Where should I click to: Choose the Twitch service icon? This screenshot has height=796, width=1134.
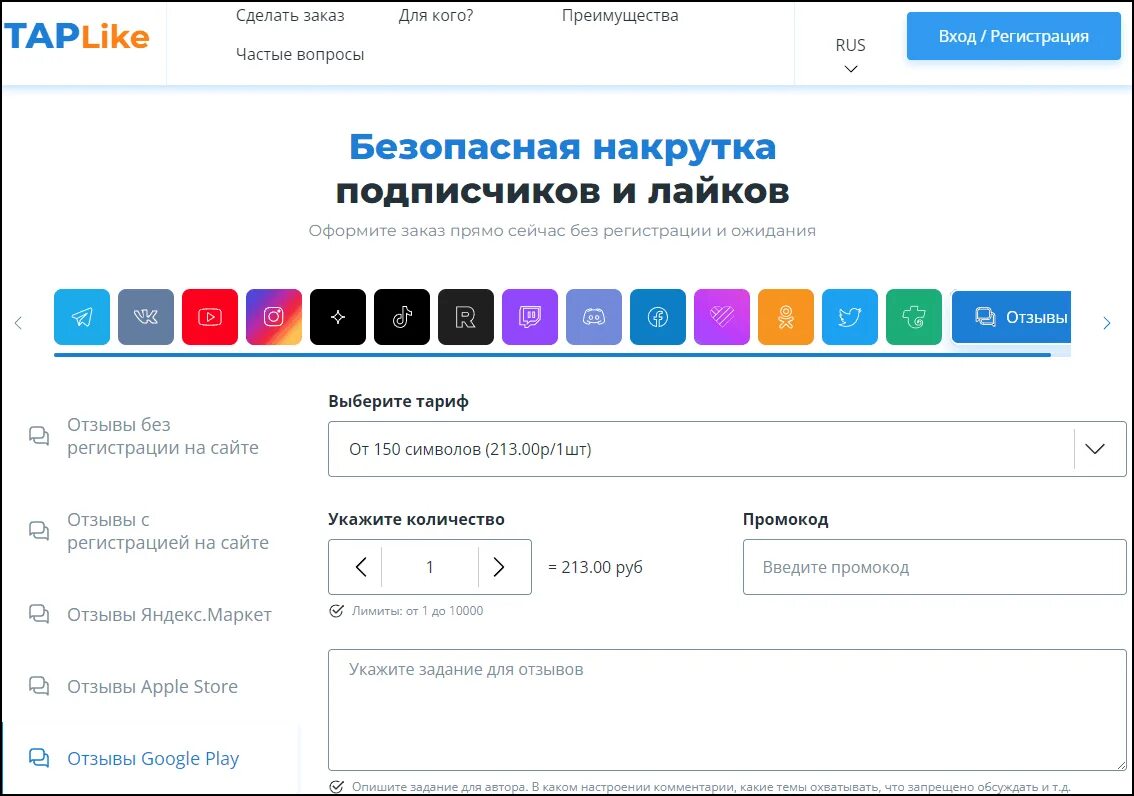pos(530,317)
